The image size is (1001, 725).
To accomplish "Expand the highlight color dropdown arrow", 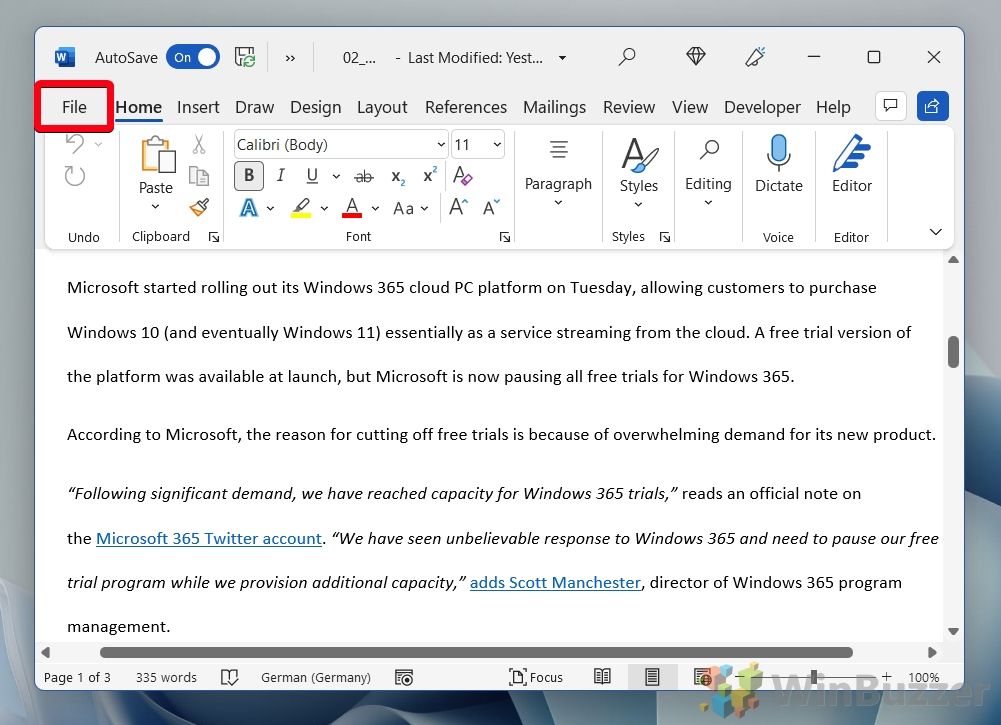I will coord(324,209).
